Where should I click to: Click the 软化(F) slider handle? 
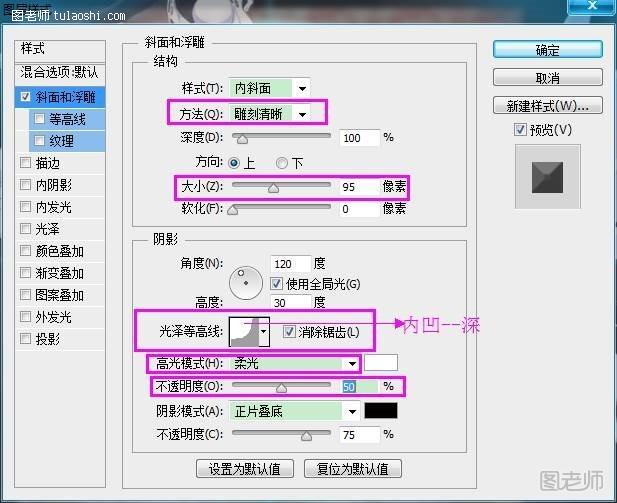coord(233,210)
